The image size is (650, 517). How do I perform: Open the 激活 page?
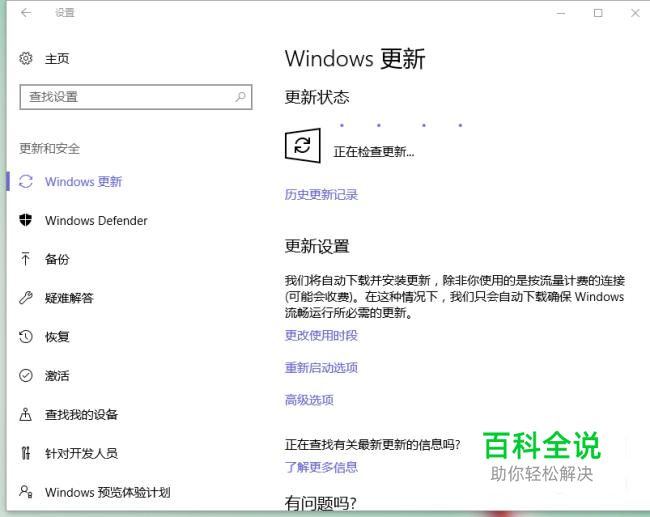(57, 376)
